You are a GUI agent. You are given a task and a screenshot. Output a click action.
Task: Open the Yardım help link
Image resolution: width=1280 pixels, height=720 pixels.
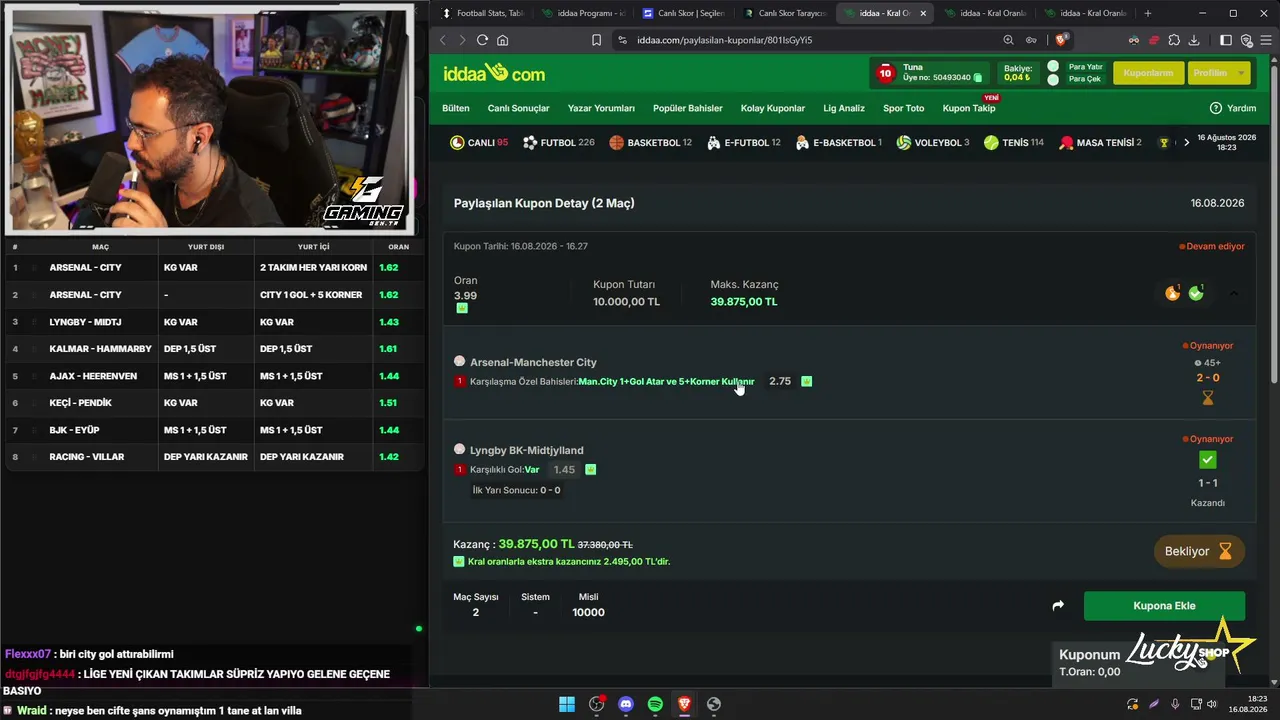pyautogui.click(x=1232, y=108)
